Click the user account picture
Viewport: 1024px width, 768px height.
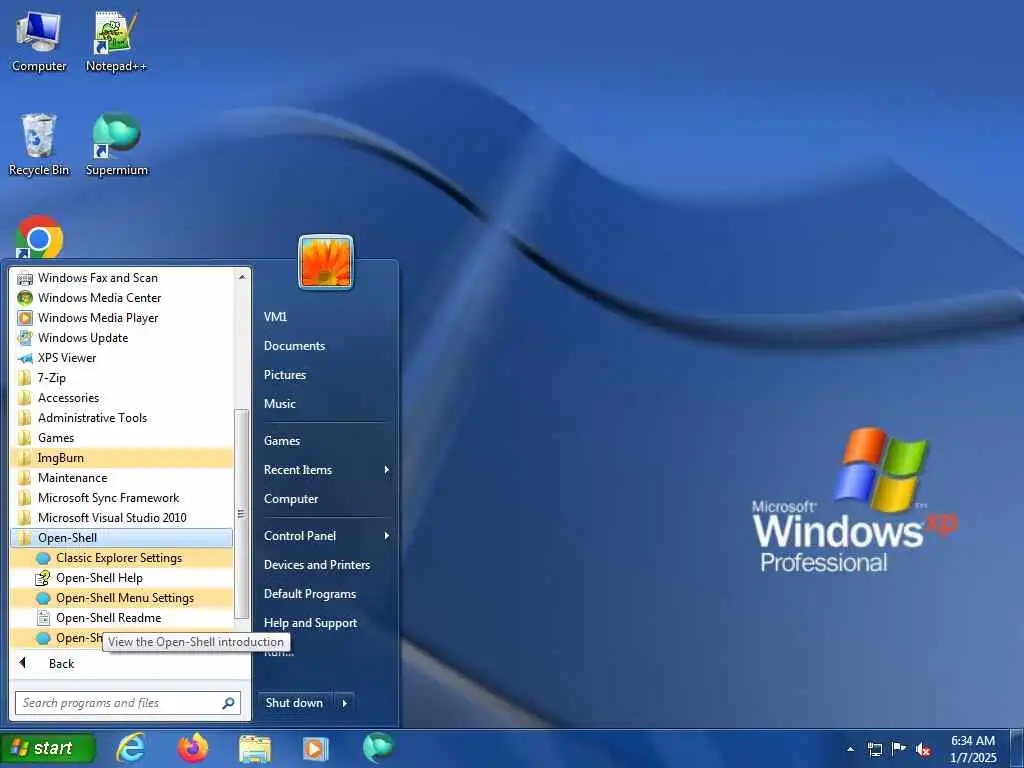click(326, 262)
